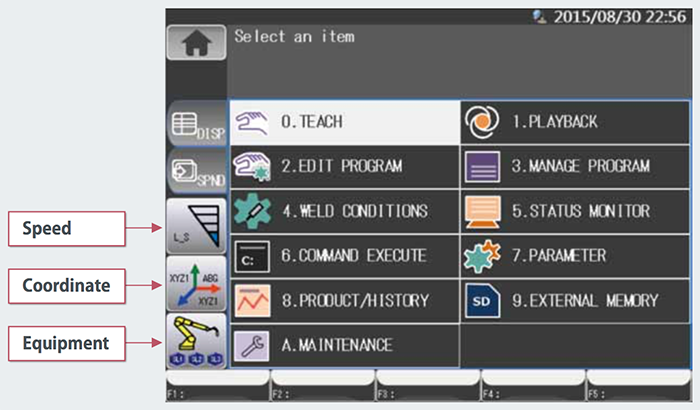Open 7.PARAMETER settings
The width and height of the screenshot is (700, 410).
click(575, 256)
